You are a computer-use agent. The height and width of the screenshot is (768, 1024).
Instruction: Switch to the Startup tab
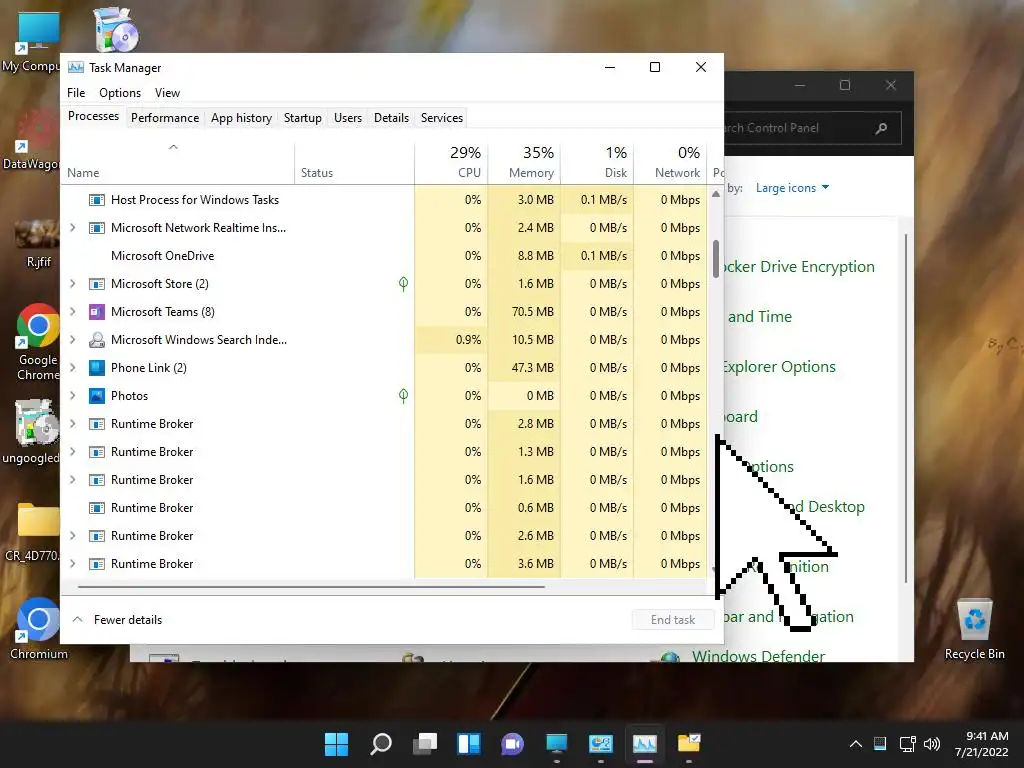point(302,118)
